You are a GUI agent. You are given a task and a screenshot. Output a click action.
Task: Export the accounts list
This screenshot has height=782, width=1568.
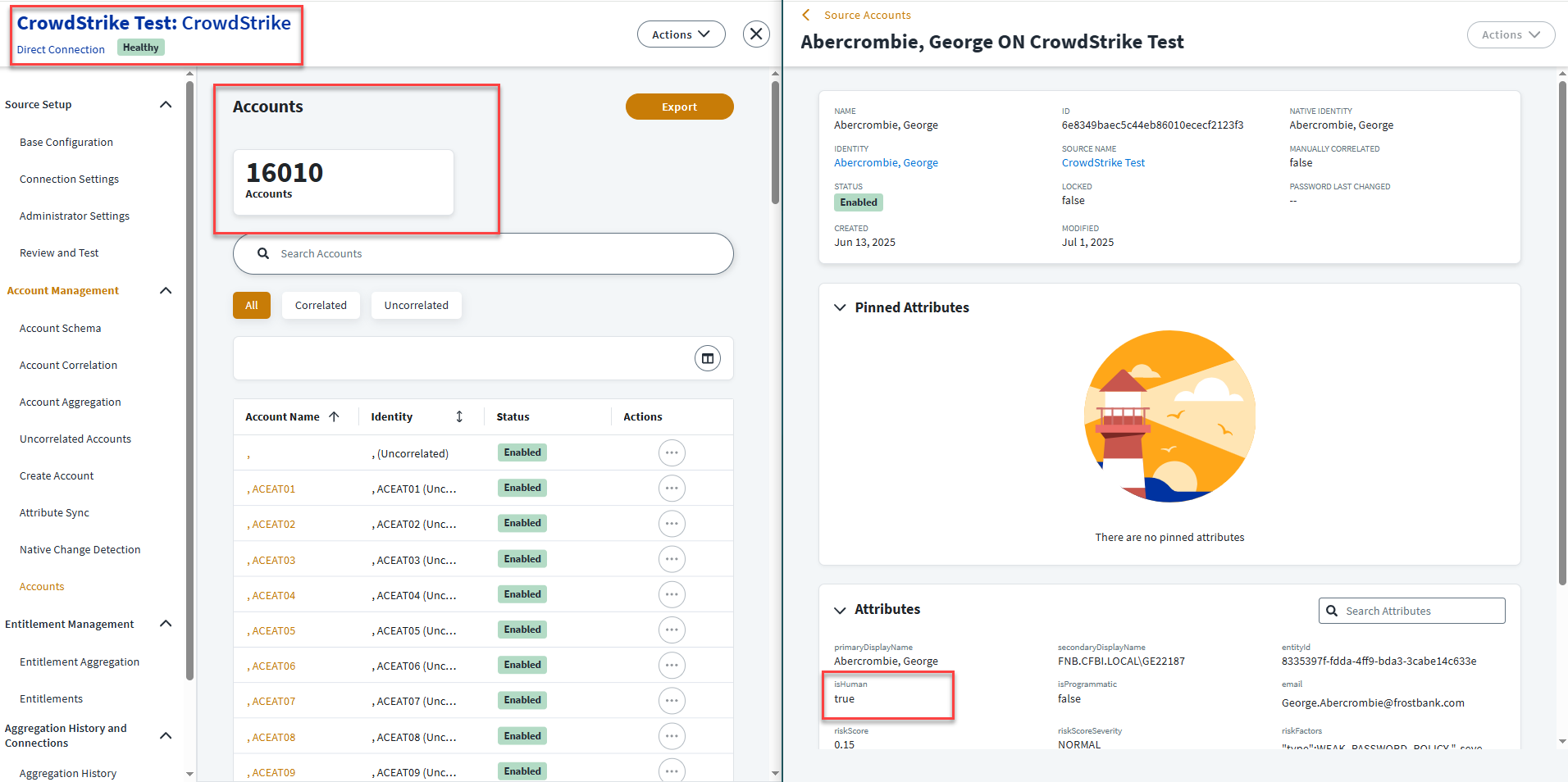click(x=679, y=107)
